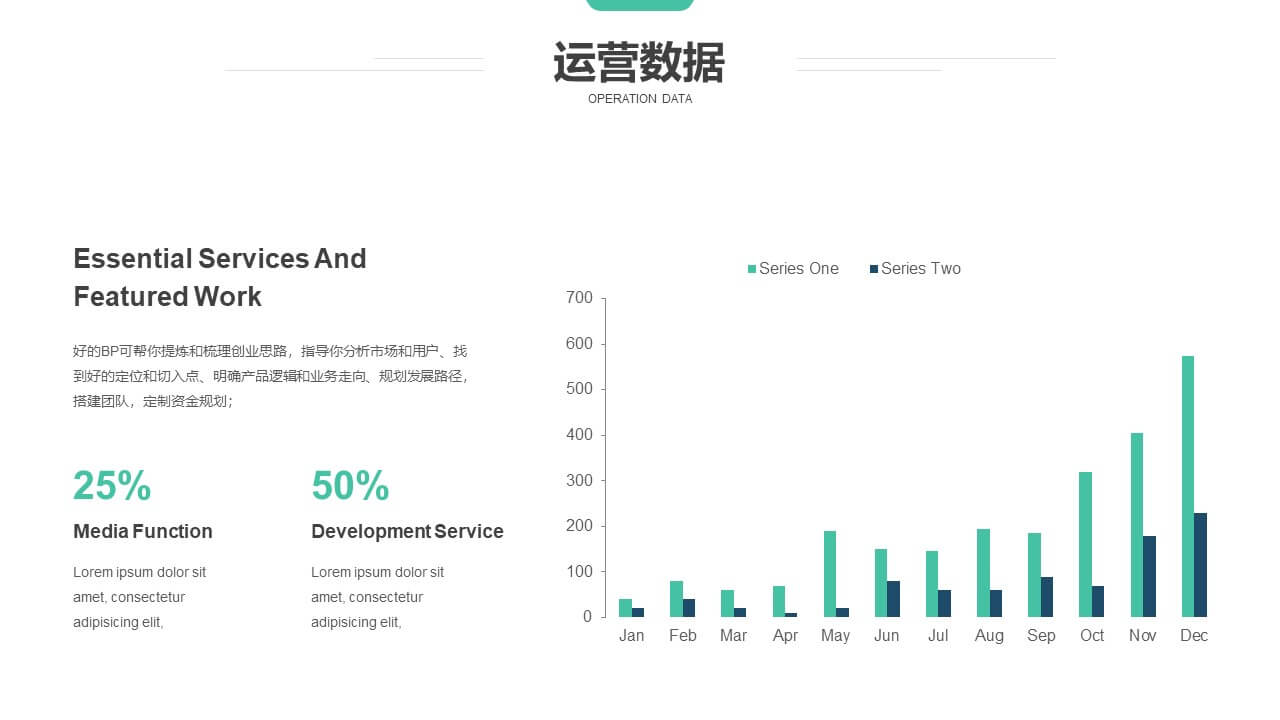The image size is (1280, 720).
Task: Click the green Nov bar
Action: pos(1137,525)
